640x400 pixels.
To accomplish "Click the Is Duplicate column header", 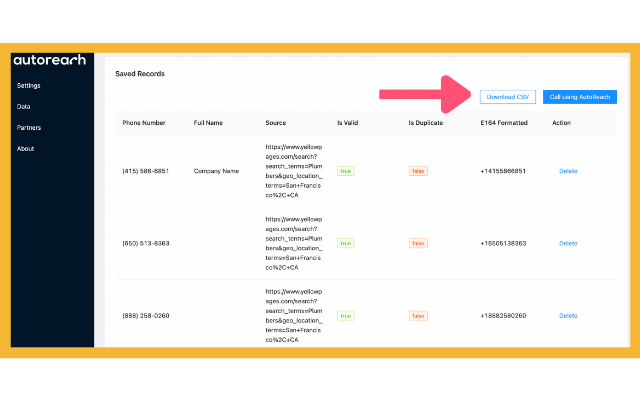I will pyautogui.click(x=426, y=123).
